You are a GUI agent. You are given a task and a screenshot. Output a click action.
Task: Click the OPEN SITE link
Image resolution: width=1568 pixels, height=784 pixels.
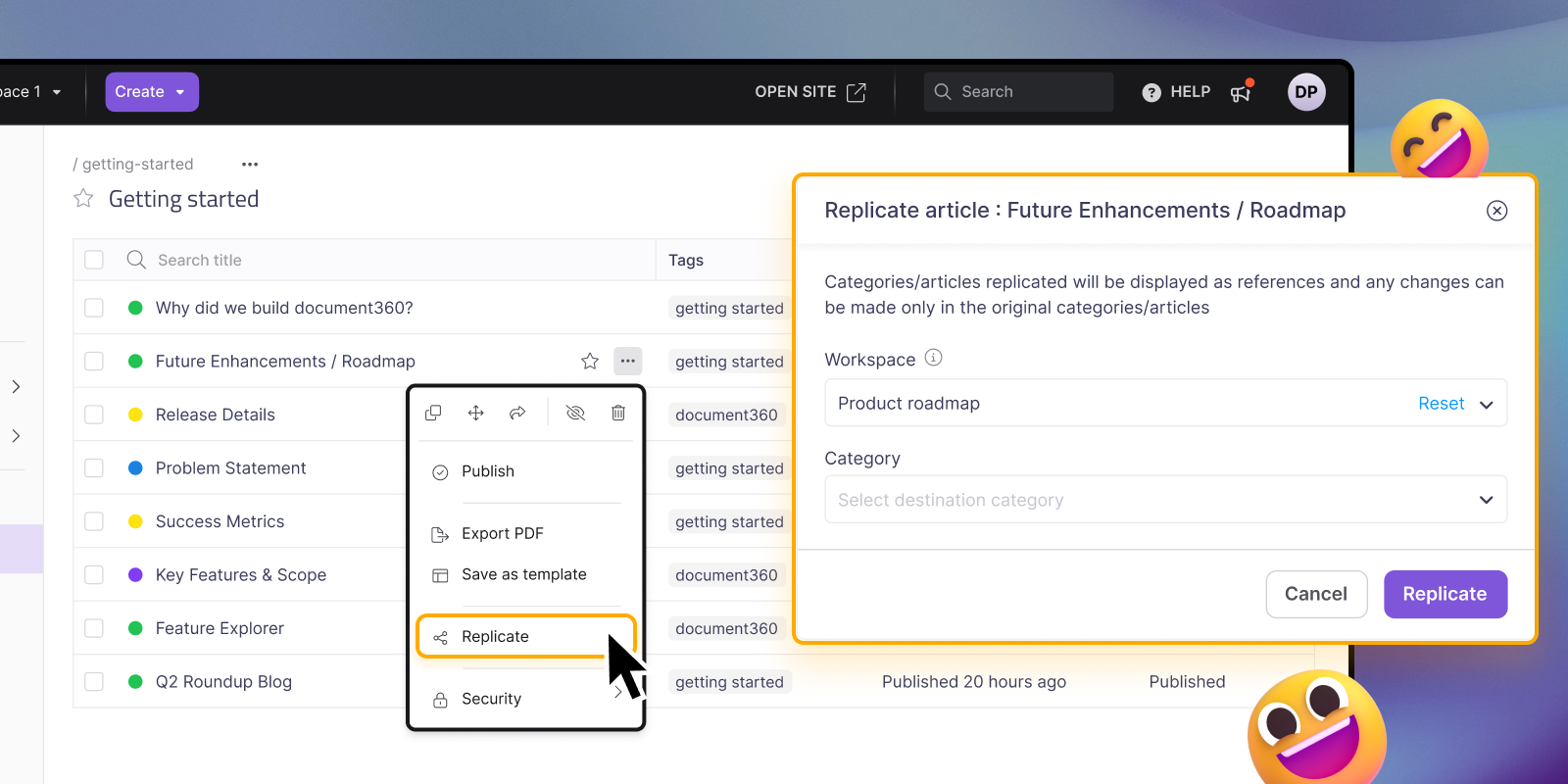tap(795, 92)
